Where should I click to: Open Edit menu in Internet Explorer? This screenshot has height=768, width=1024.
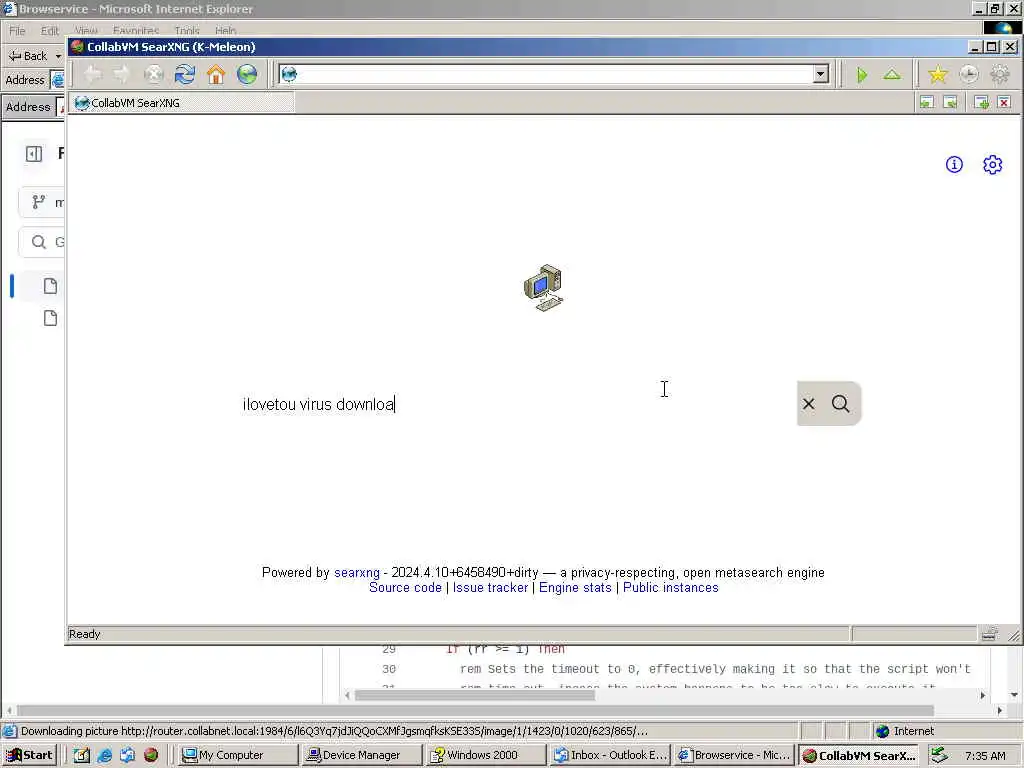coord(50,31)
